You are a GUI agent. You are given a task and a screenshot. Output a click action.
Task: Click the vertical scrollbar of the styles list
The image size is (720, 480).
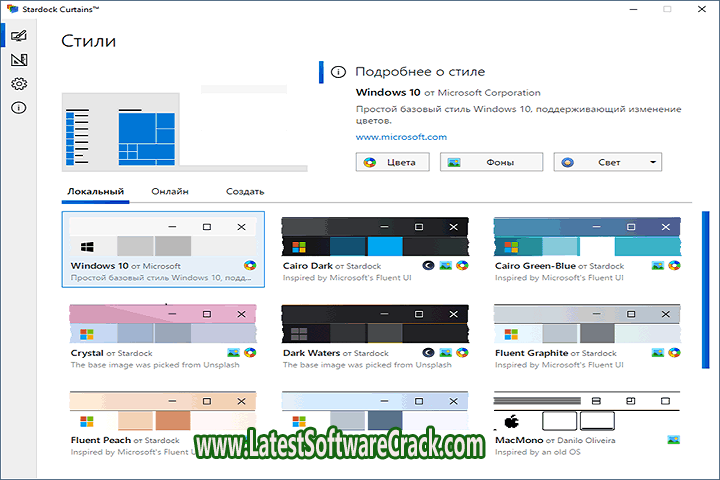(706, 330)
